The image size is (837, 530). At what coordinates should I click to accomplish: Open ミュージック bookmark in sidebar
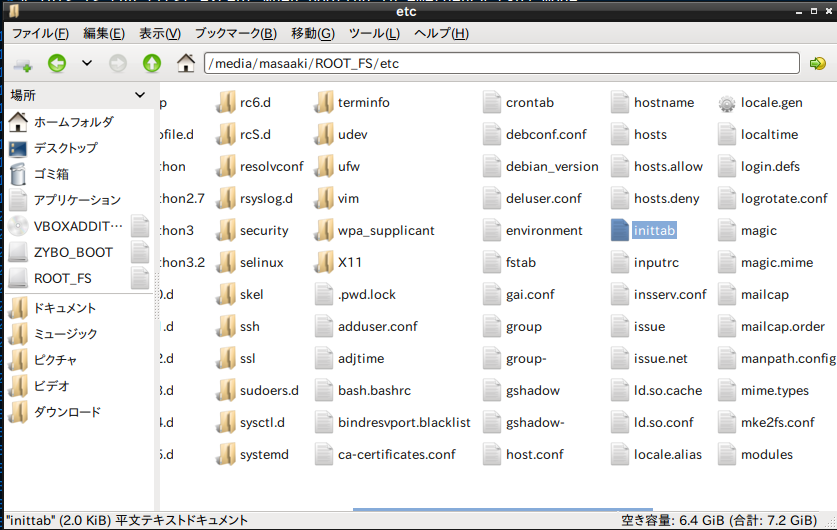click(65, 334)
